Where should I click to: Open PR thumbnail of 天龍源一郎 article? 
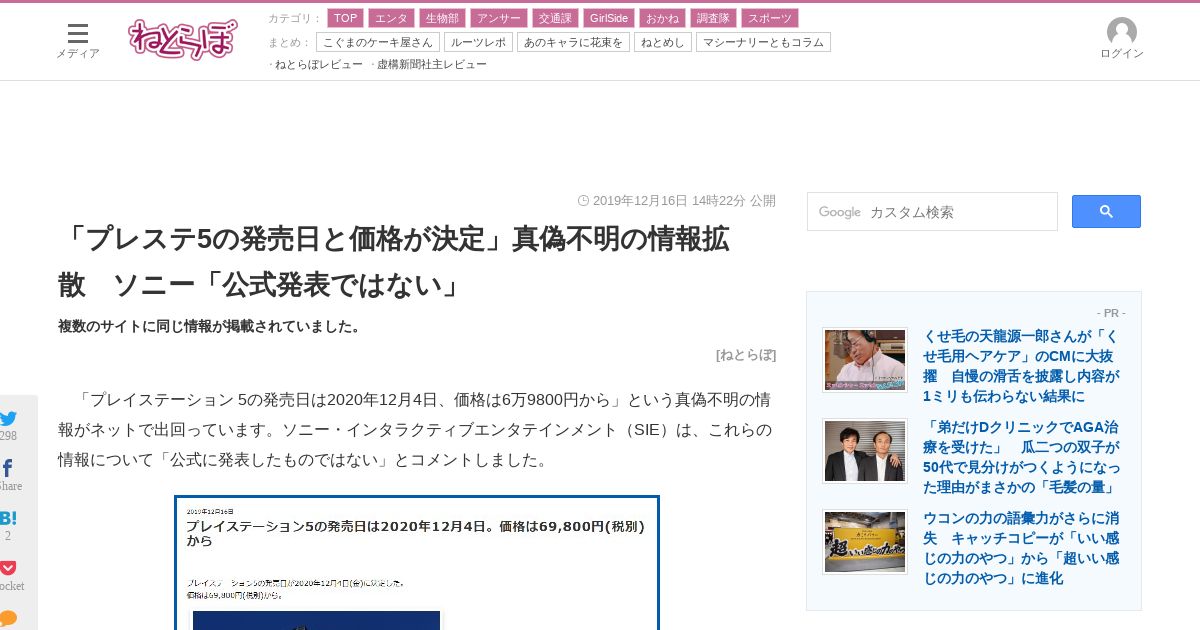(x=865, y=359)
